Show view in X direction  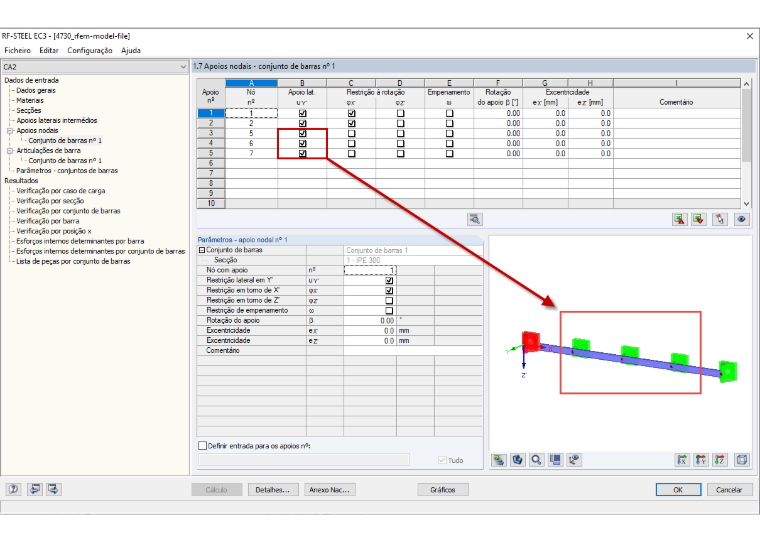682,460
